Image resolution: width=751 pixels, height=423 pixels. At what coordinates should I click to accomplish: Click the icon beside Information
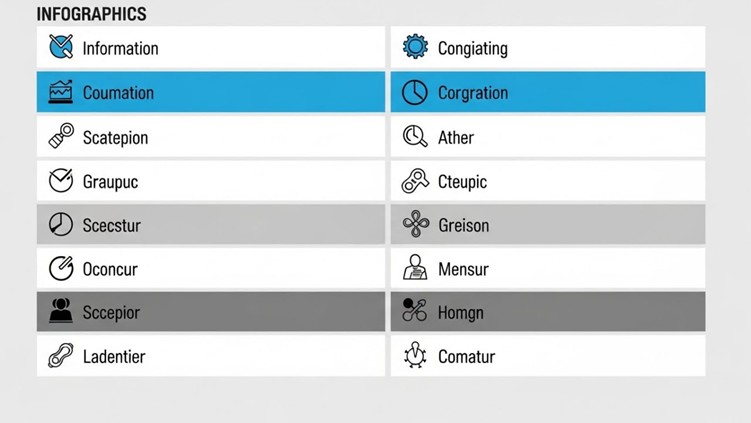61,47
